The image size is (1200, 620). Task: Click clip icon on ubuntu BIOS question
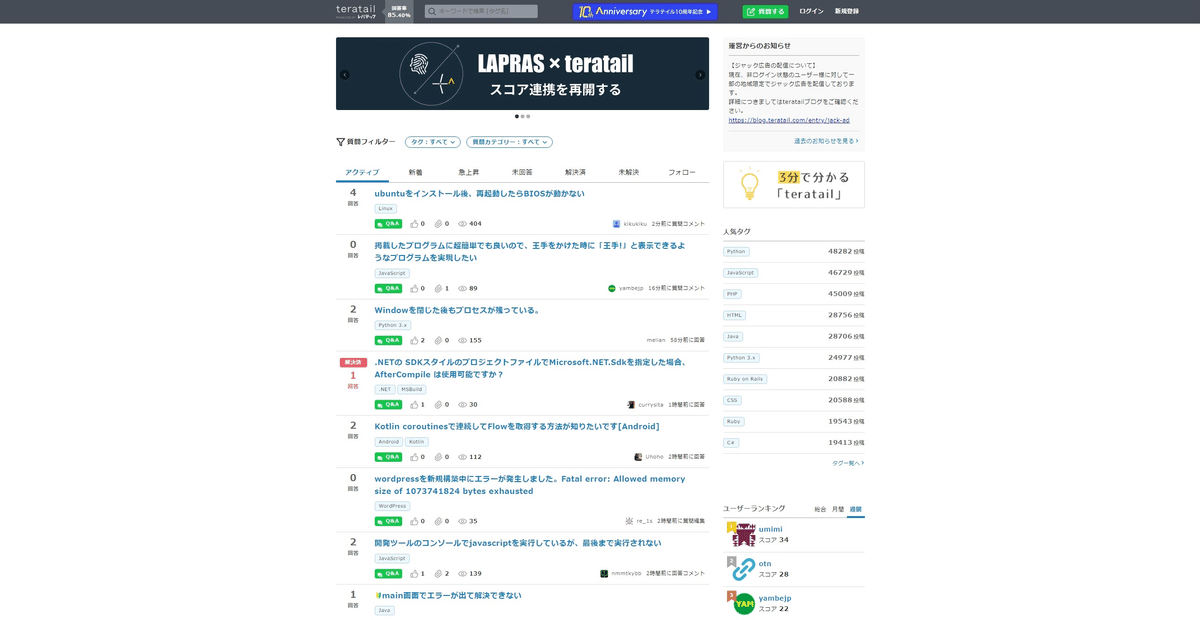[x=439, y=224]
